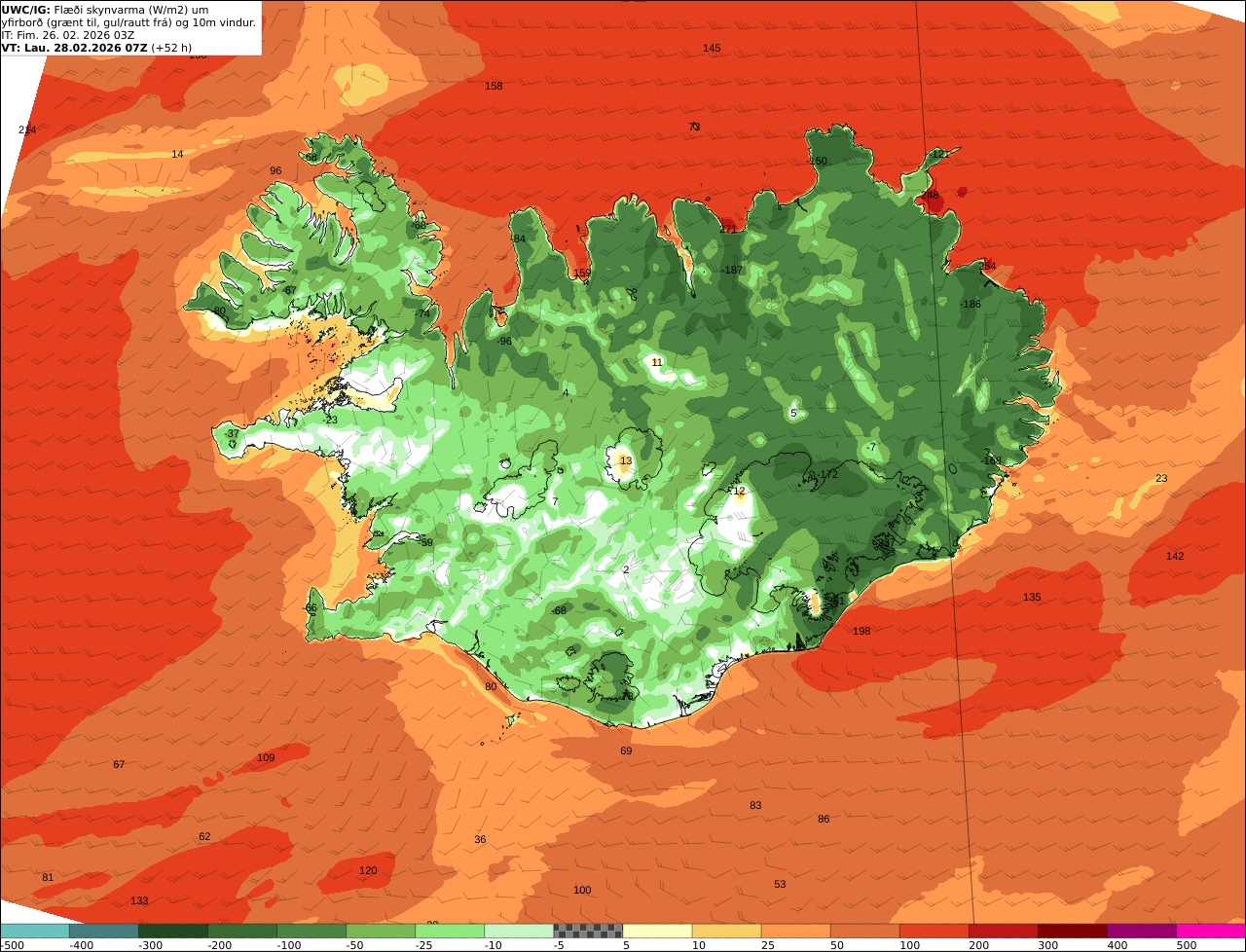Select the -100 to -50 green legend swatch

(311, 931)
